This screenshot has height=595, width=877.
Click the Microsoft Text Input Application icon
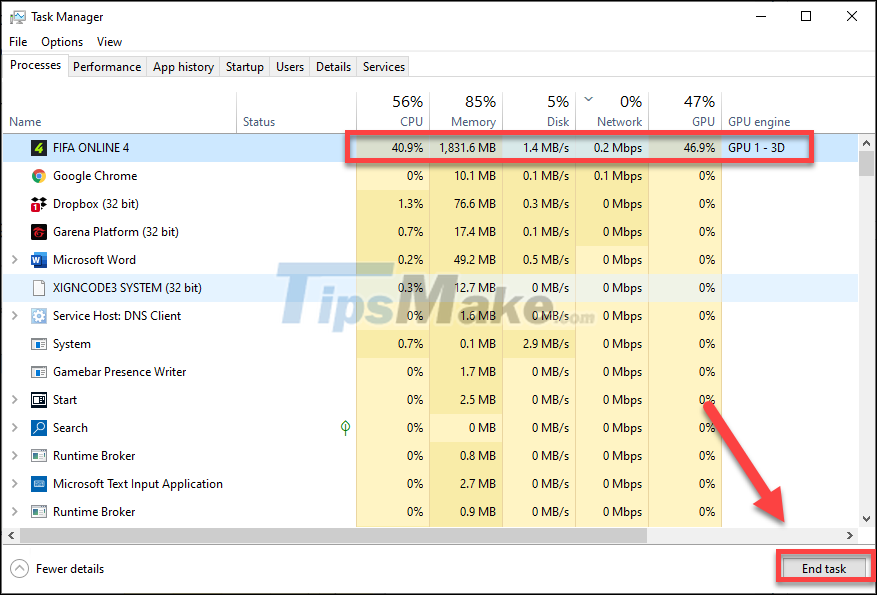click(37, 483)
